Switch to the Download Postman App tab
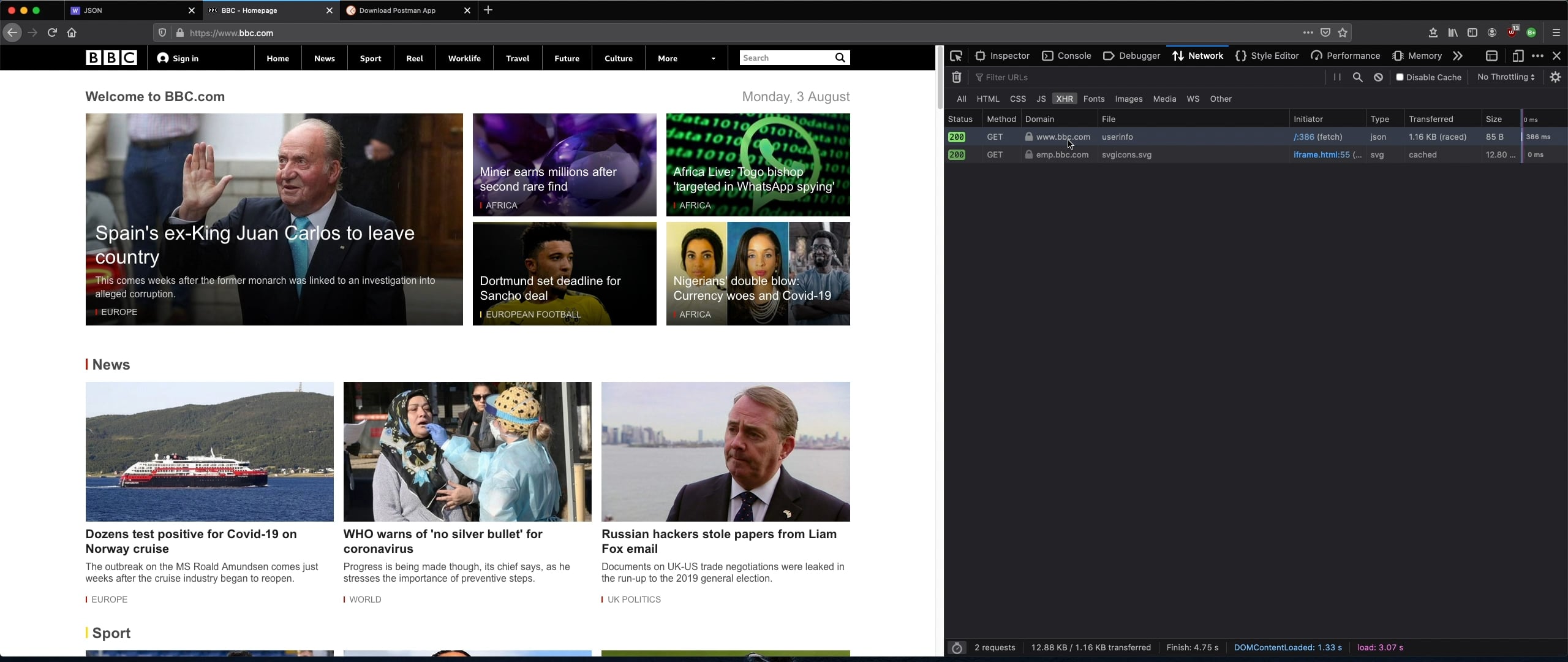The image size is (1568, 662). click(x=398, y=10)
